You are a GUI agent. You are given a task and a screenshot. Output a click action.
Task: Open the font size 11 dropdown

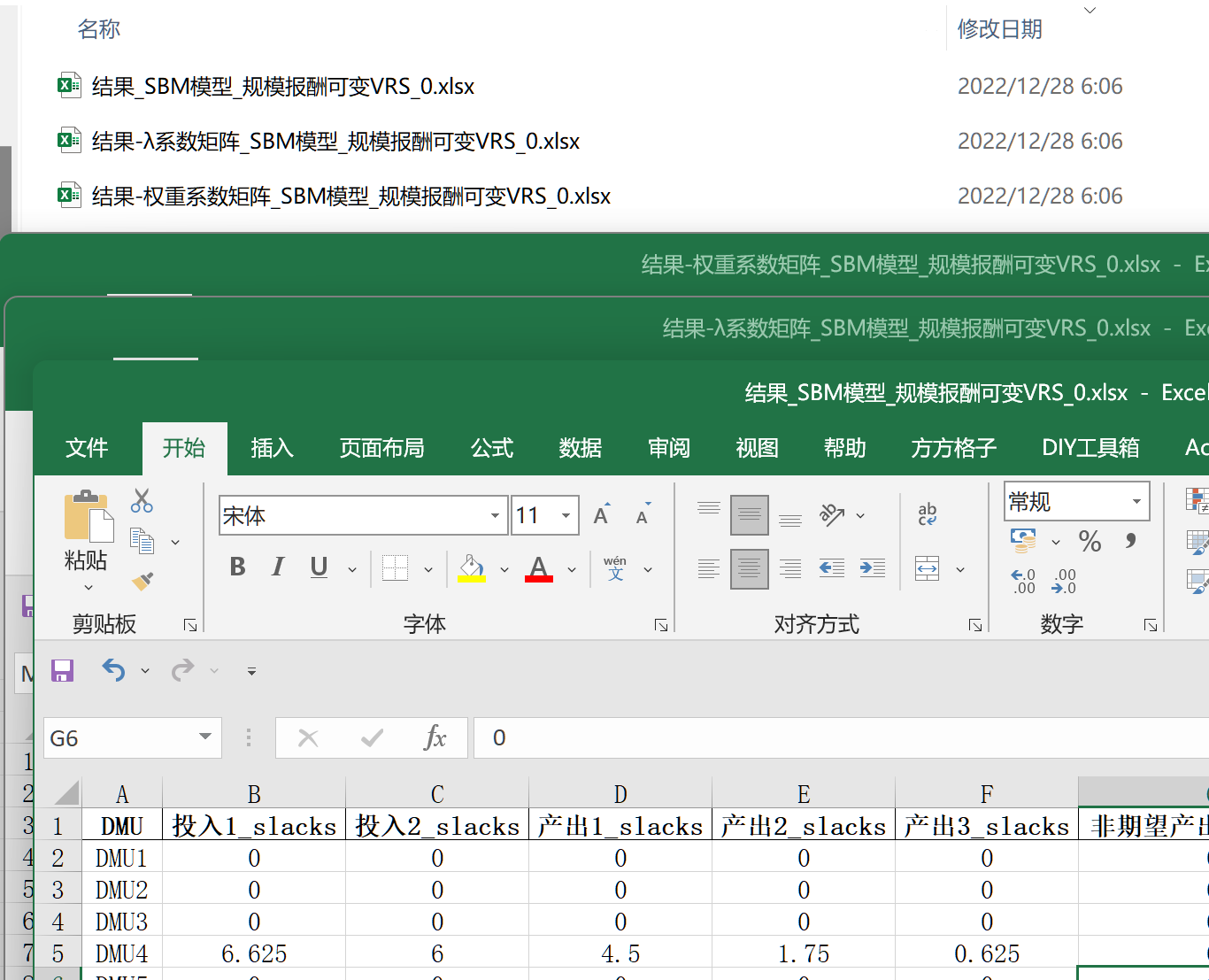tap(565, 515)
